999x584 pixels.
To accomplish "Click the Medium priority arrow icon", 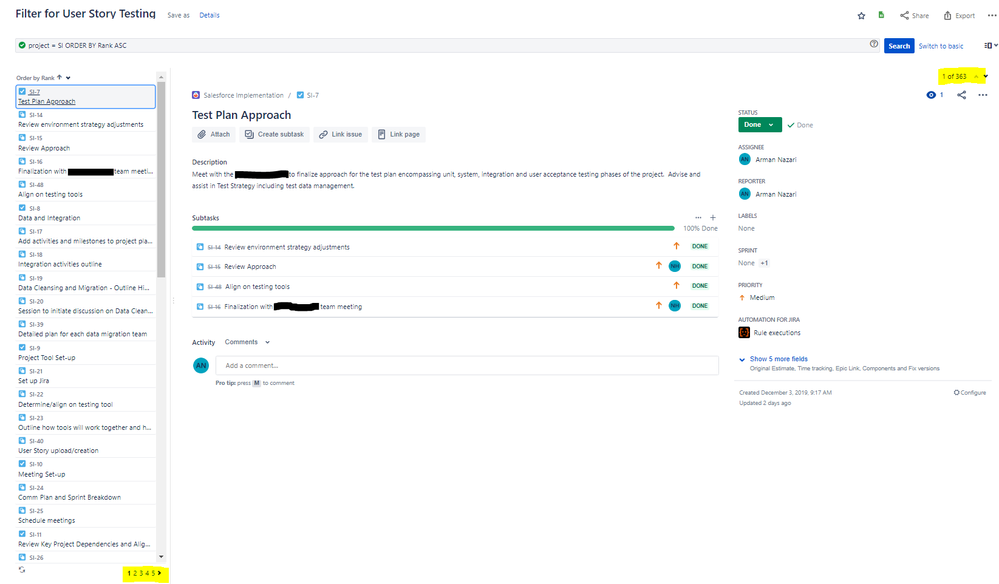I will tap(742, 297).
